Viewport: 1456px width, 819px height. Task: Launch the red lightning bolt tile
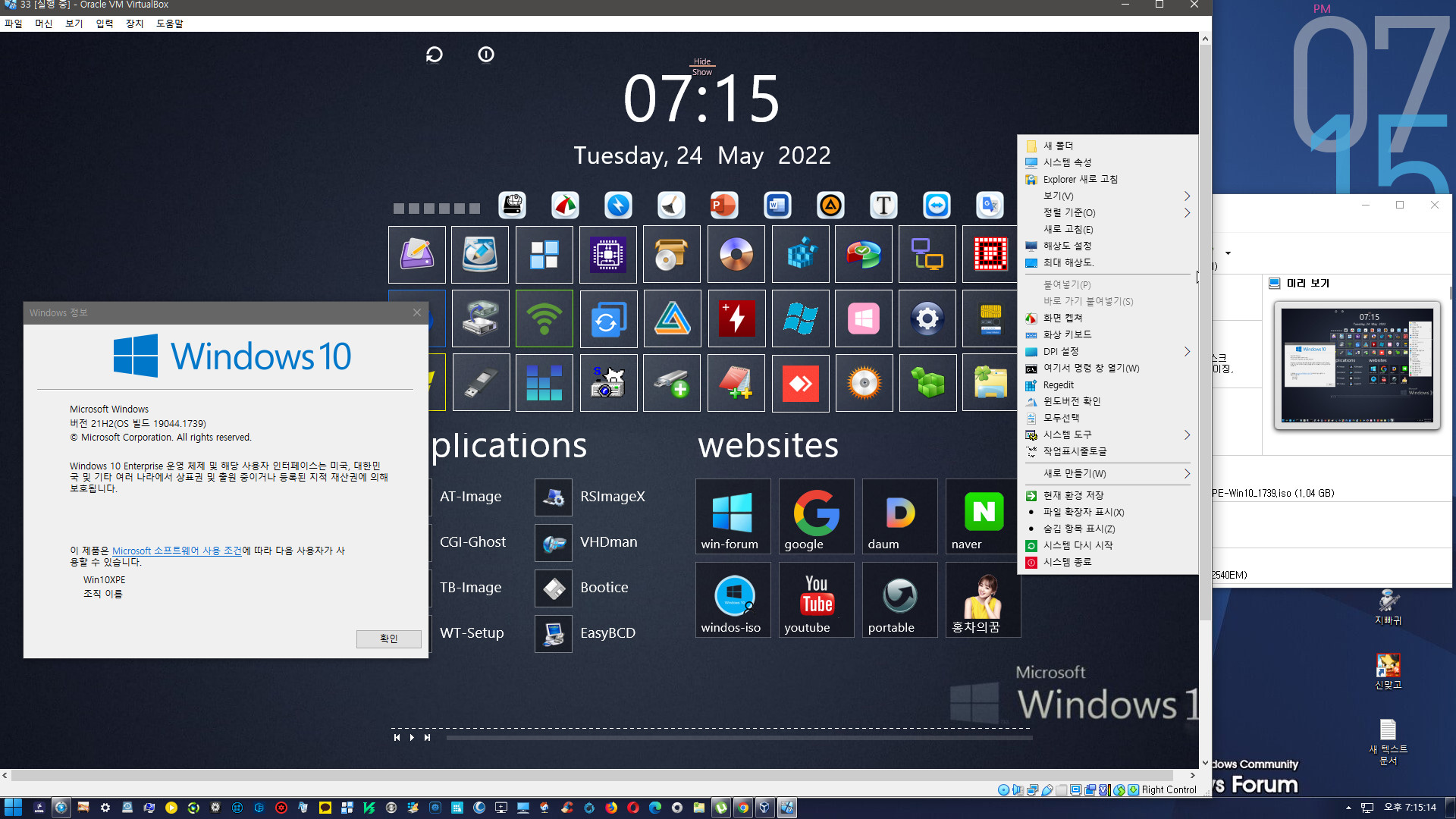[x=736, y=318]
